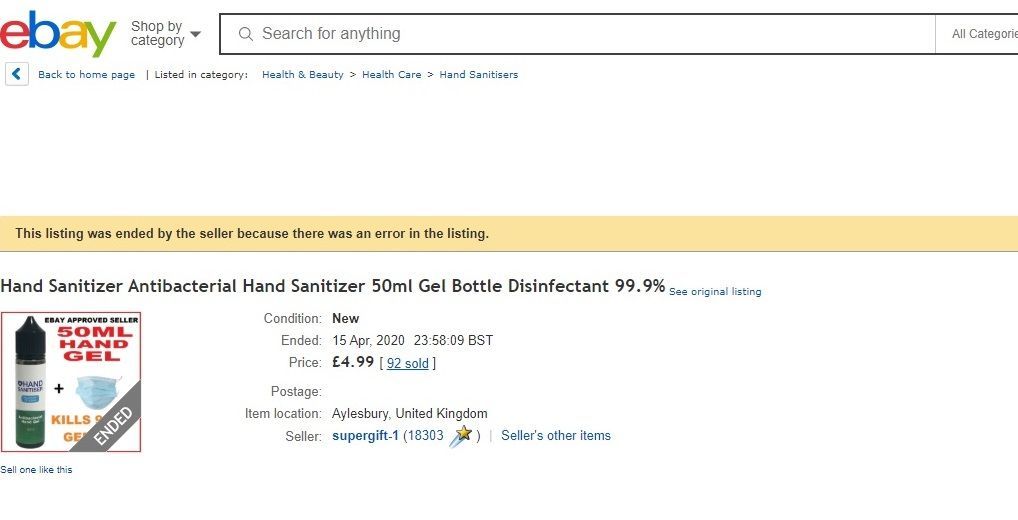Go back to home page link

point(86,75)
